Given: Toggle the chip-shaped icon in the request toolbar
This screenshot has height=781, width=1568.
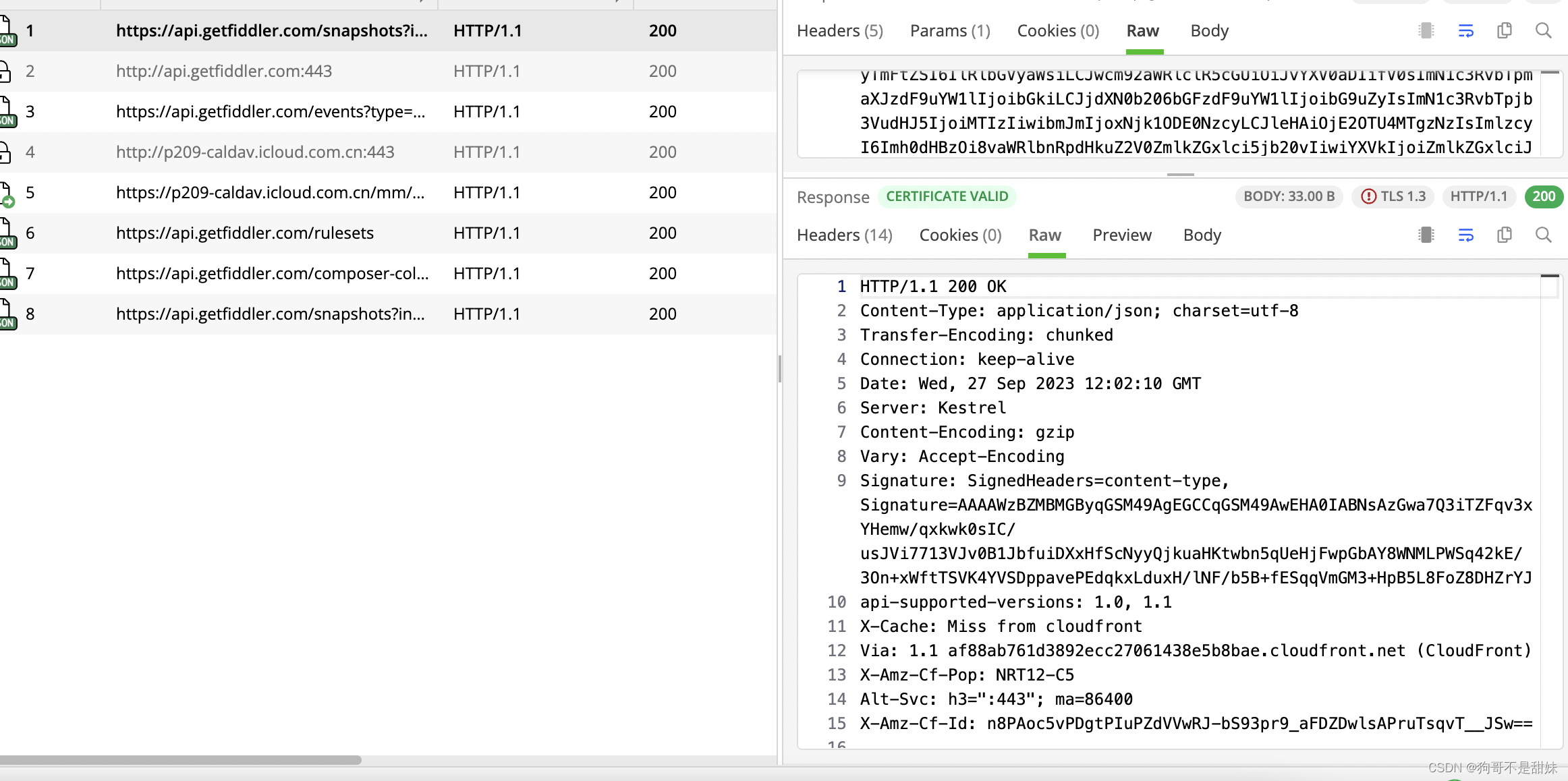Looking at the screenshot, I should pyautogui.click(x=1426, y=31).
